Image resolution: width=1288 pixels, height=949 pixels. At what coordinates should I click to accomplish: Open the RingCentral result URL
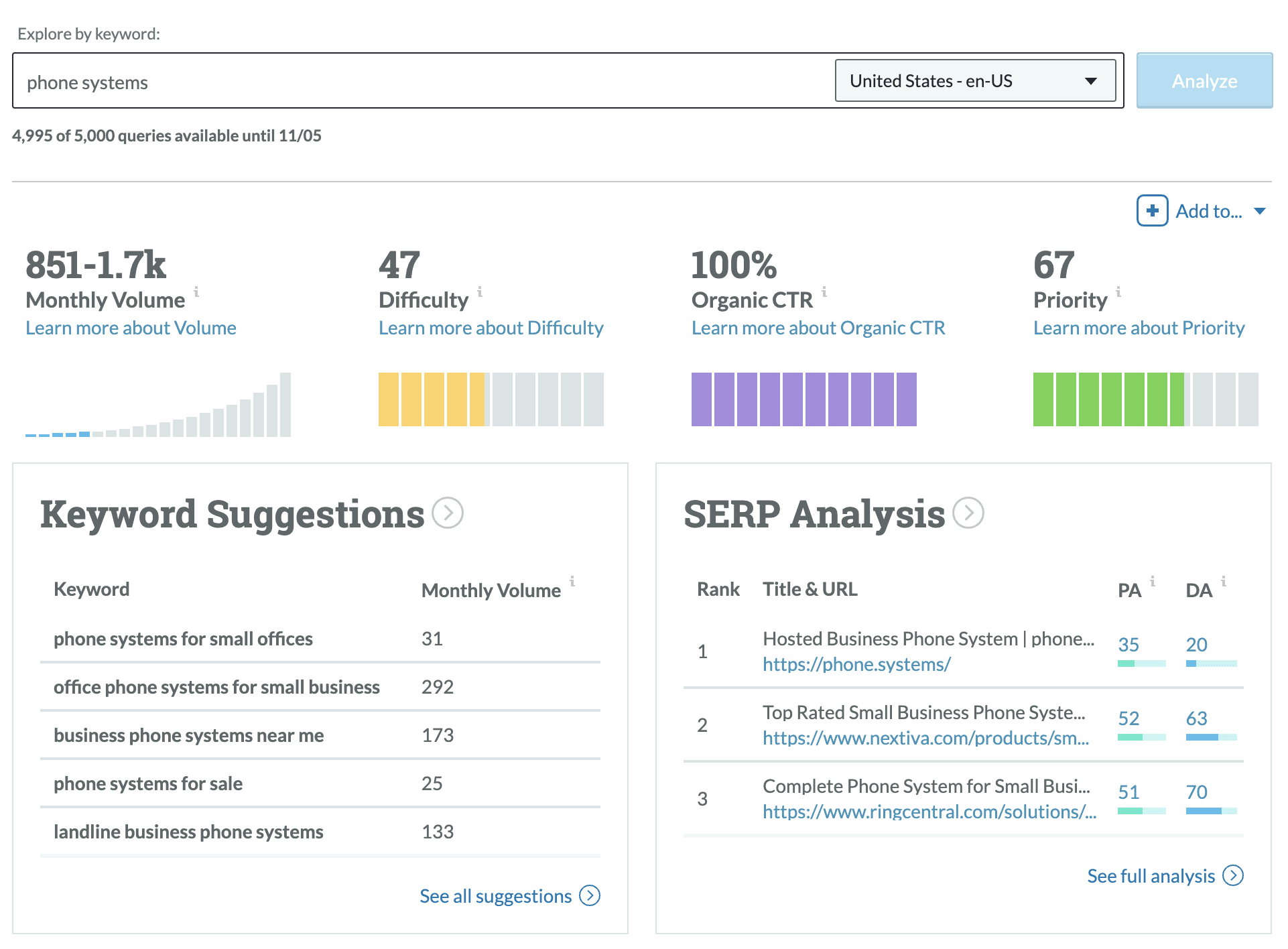[929, 812]
